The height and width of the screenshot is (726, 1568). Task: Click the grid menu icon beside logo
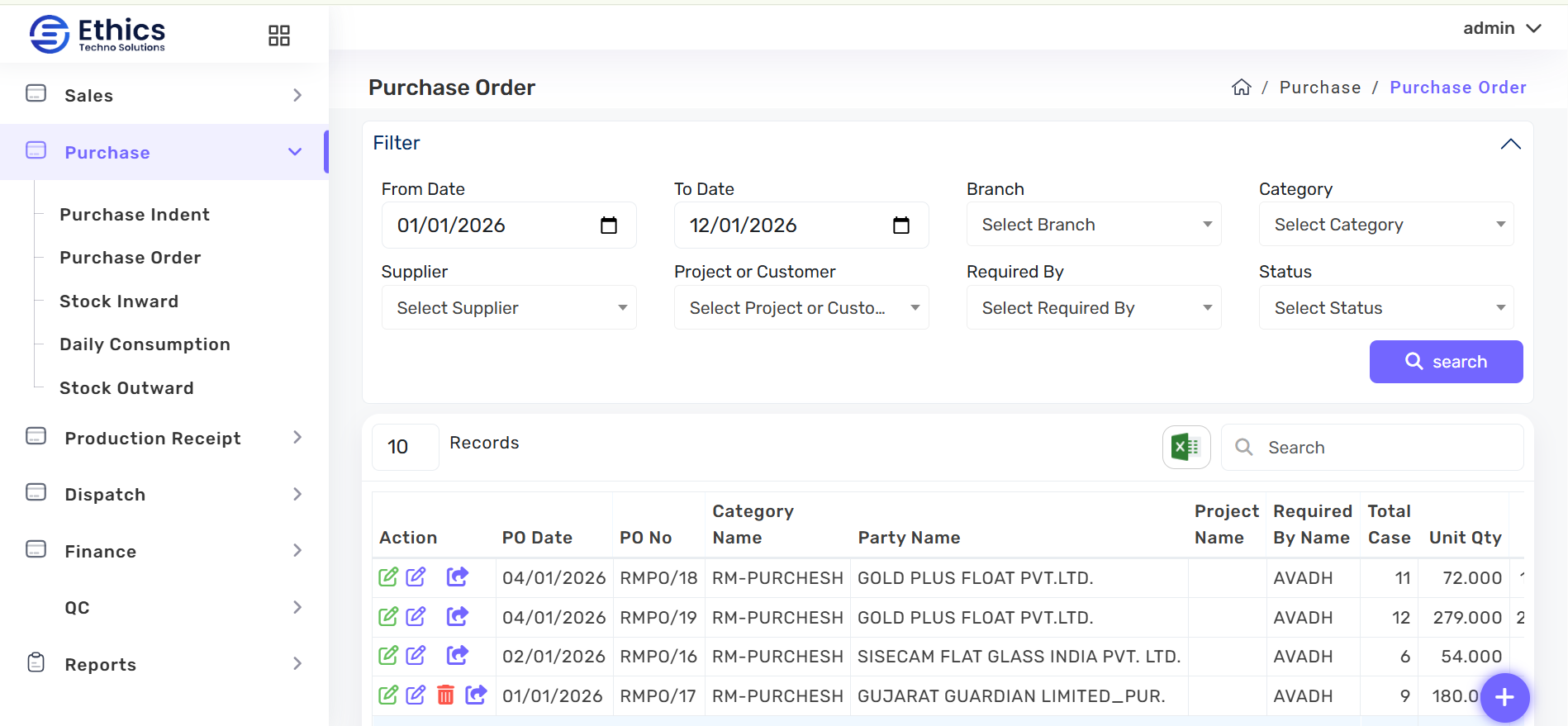pyautogui.click(x=279, y=36)
